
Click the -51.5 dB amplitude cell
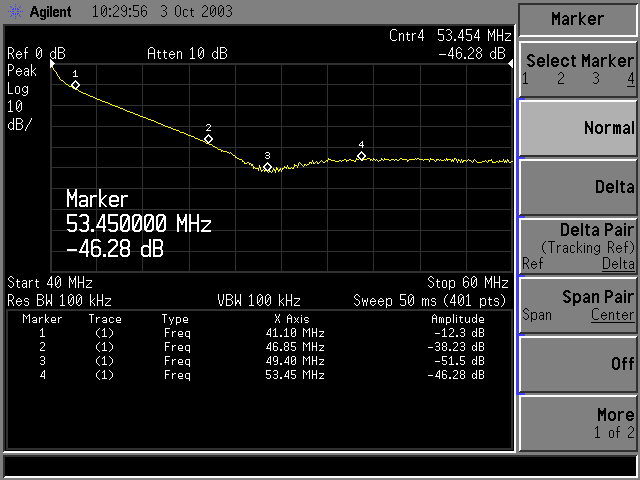[459, 361]
